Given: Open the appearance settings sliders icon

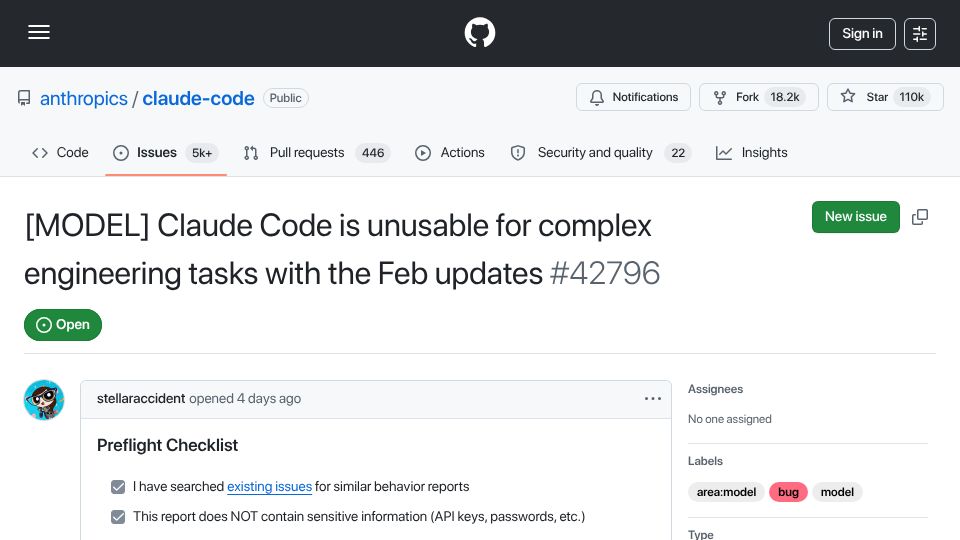Looking at the screenshot, I should pos(920,34).
